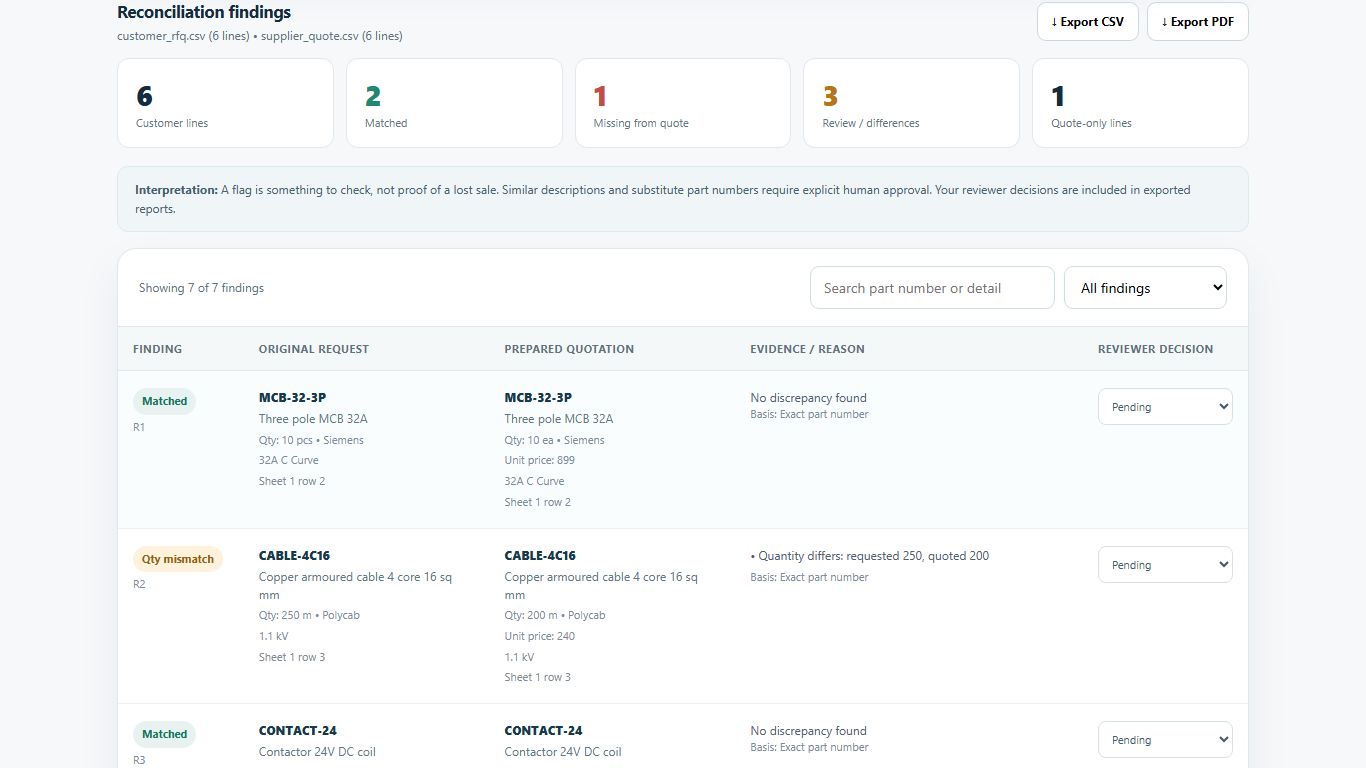
Task: Select the Review / differences card
Action: coord(911,103)
